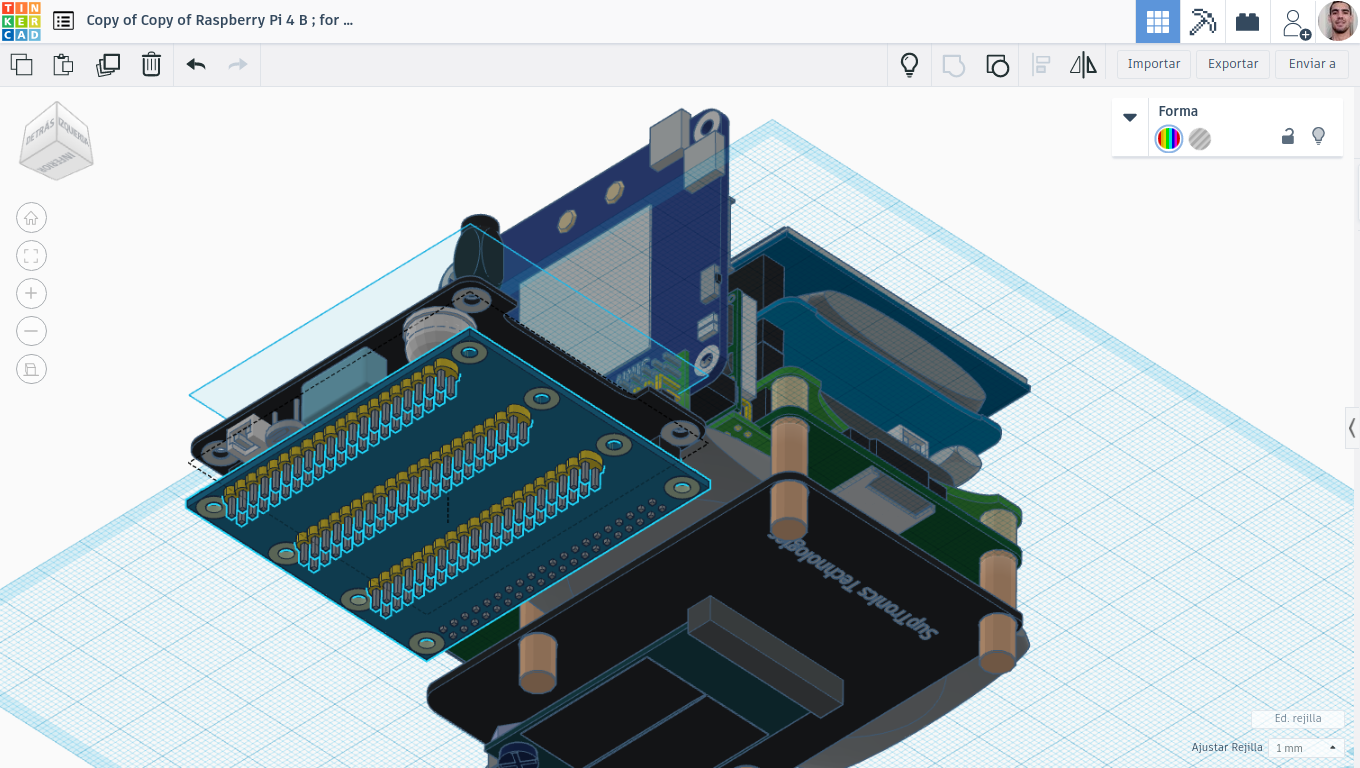Undo the last action
The image size is (1360, 768).
(x=196, y=65)
